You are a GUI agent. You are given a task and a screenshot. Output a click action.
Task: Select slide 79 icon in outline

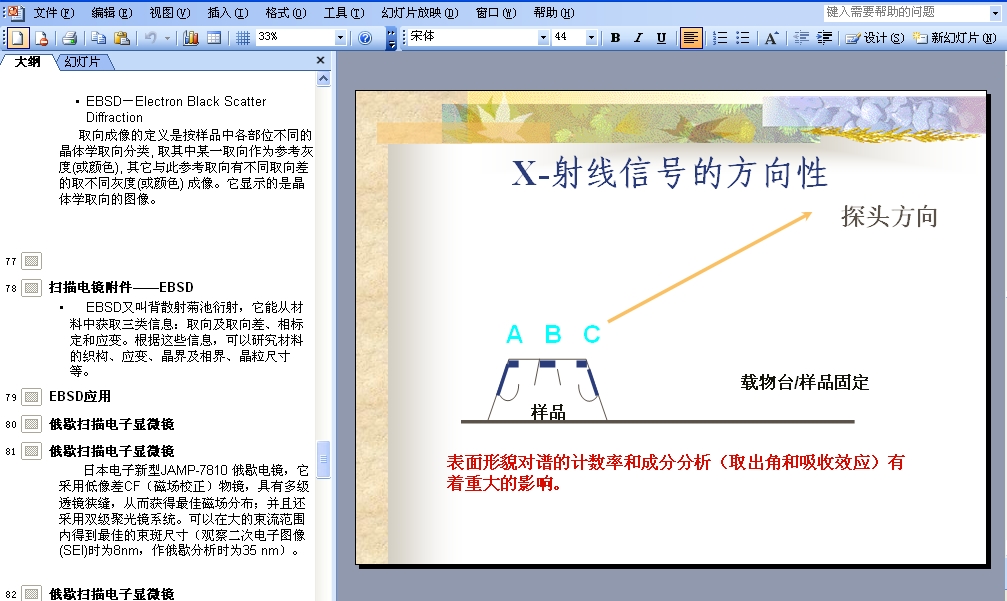31,397
